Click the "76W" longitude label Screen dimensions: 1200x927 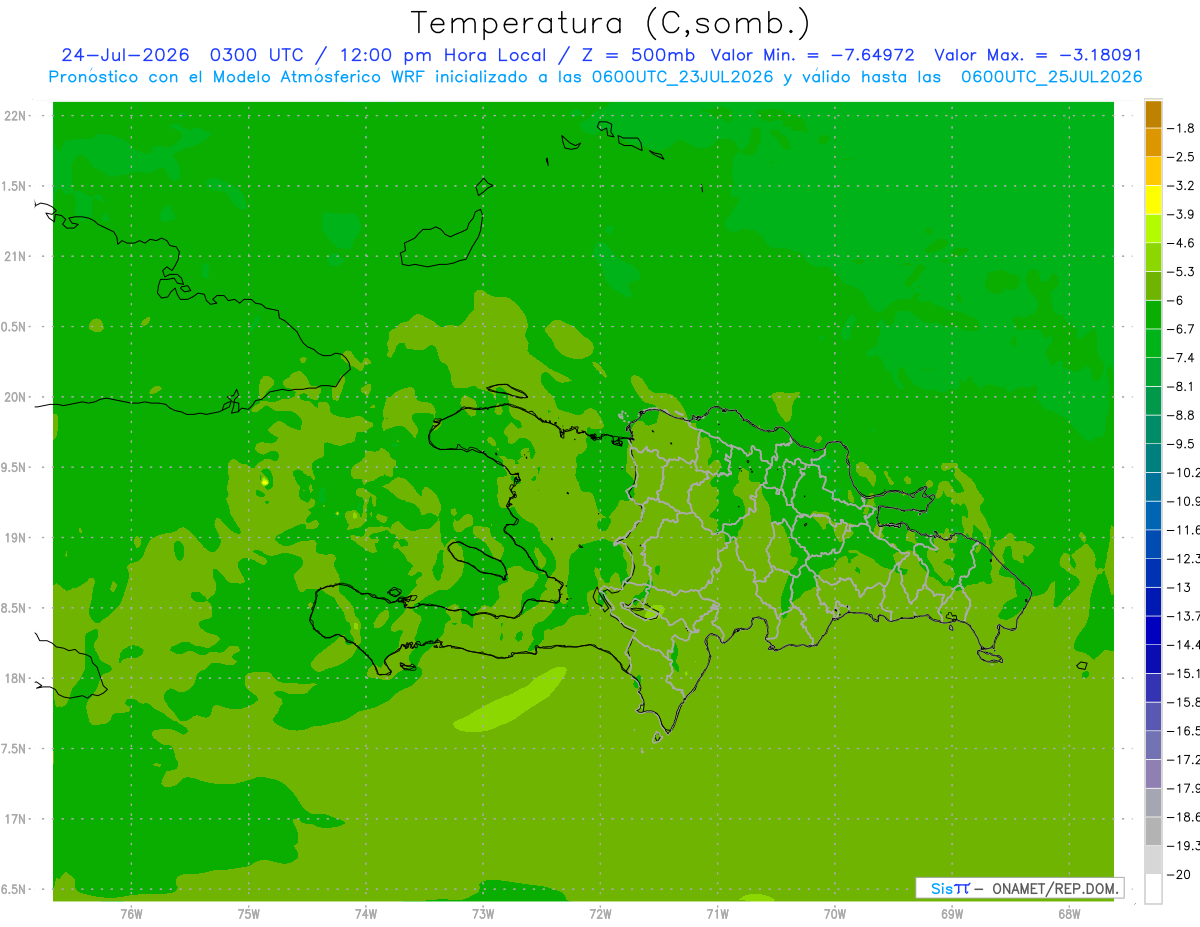tap(131, 913)
